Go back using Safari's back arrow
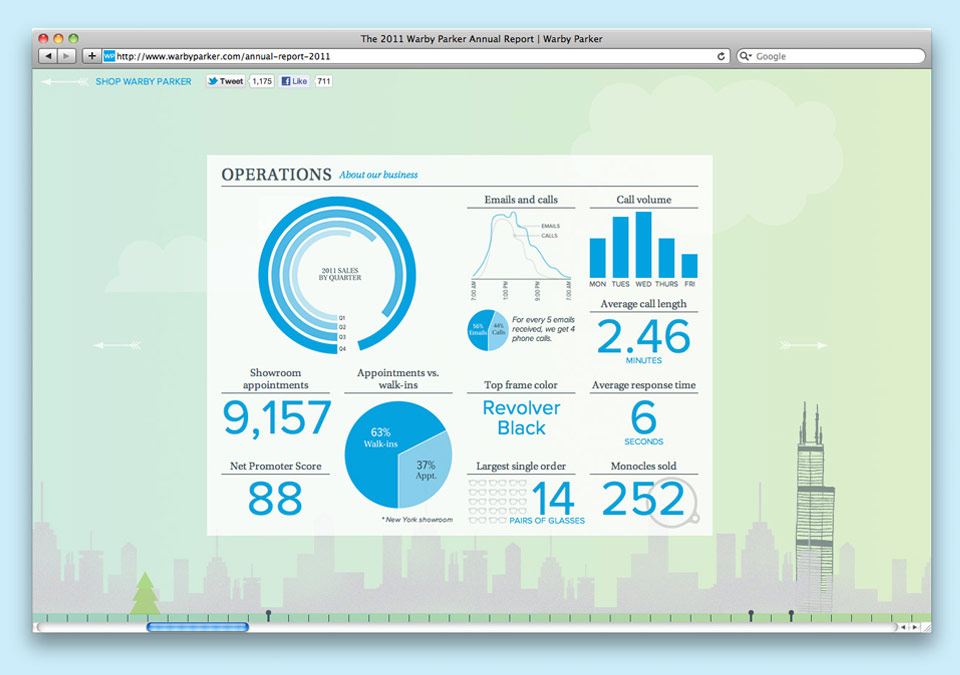The image size is (960, 675). 48,56
